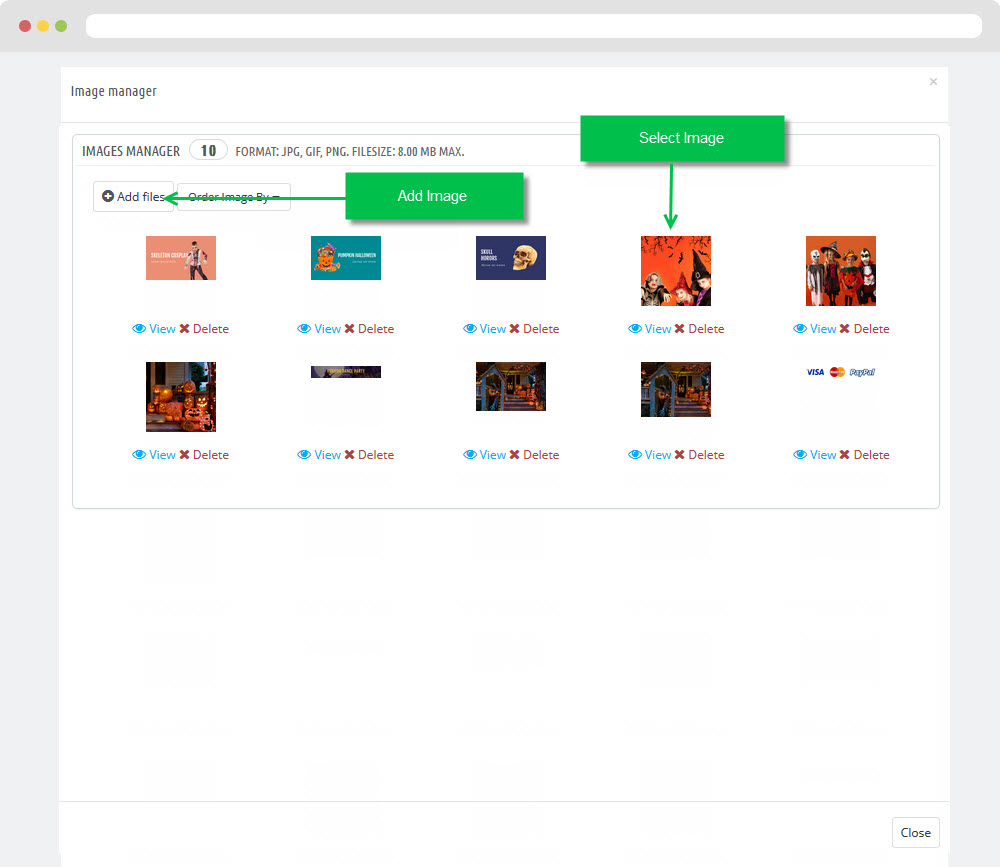View the haunted porch image beside the payment logos
1000x867 pixels.
click(x=649, y=455)
